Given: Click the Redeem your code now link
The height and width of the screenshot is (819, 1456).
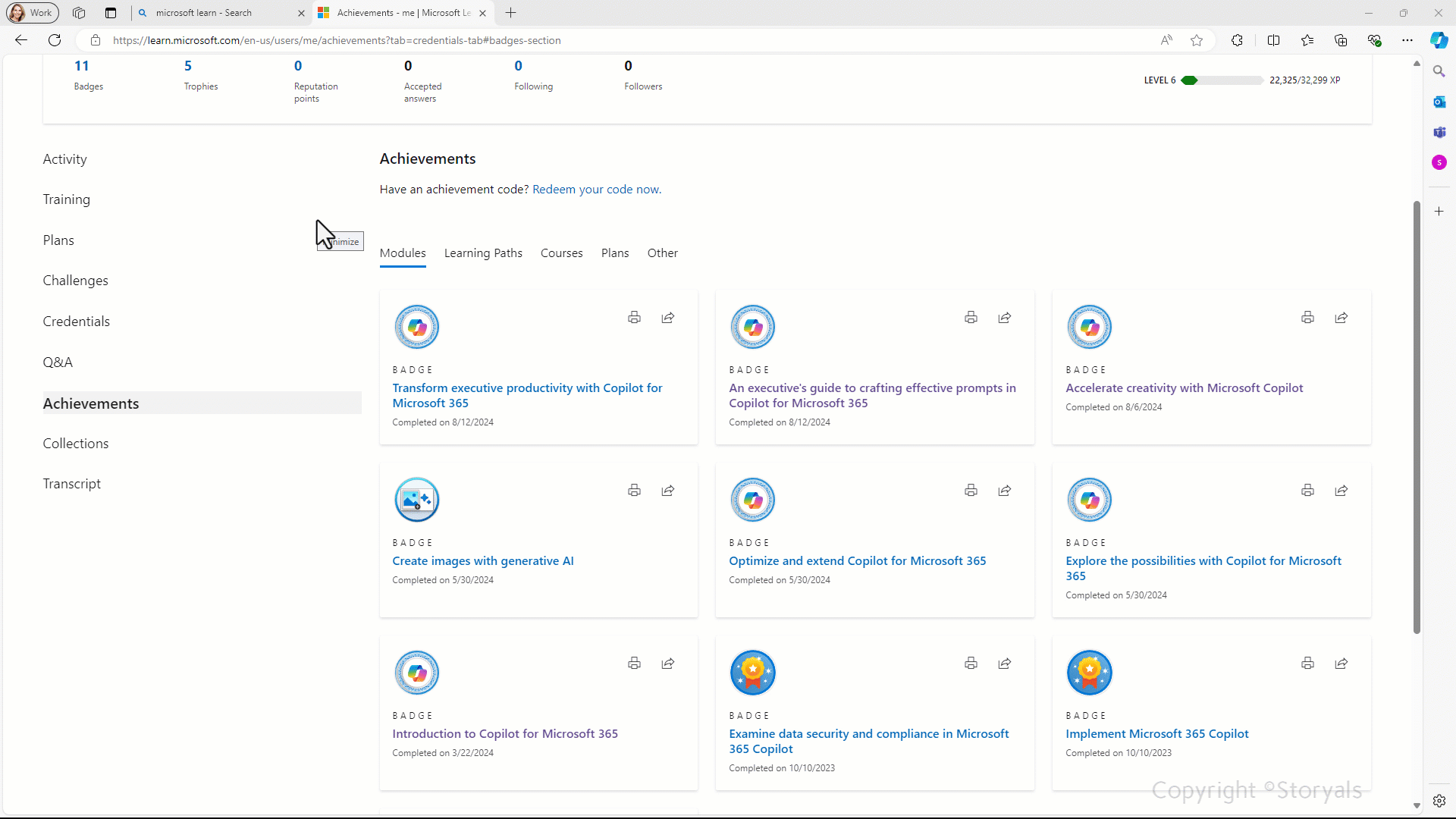Looking at the screenshot, I should point(596,189).
